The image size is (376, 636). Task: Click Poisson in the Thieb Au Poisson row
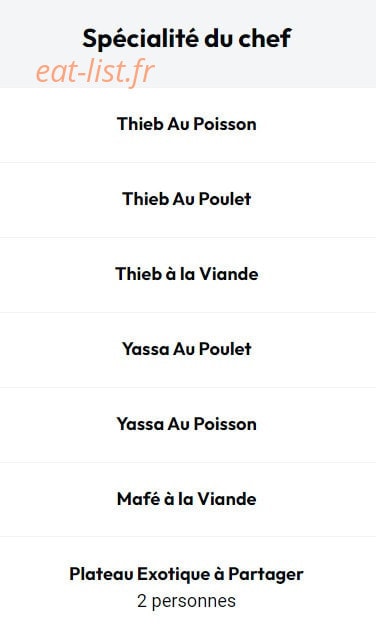tap(225, 124)
